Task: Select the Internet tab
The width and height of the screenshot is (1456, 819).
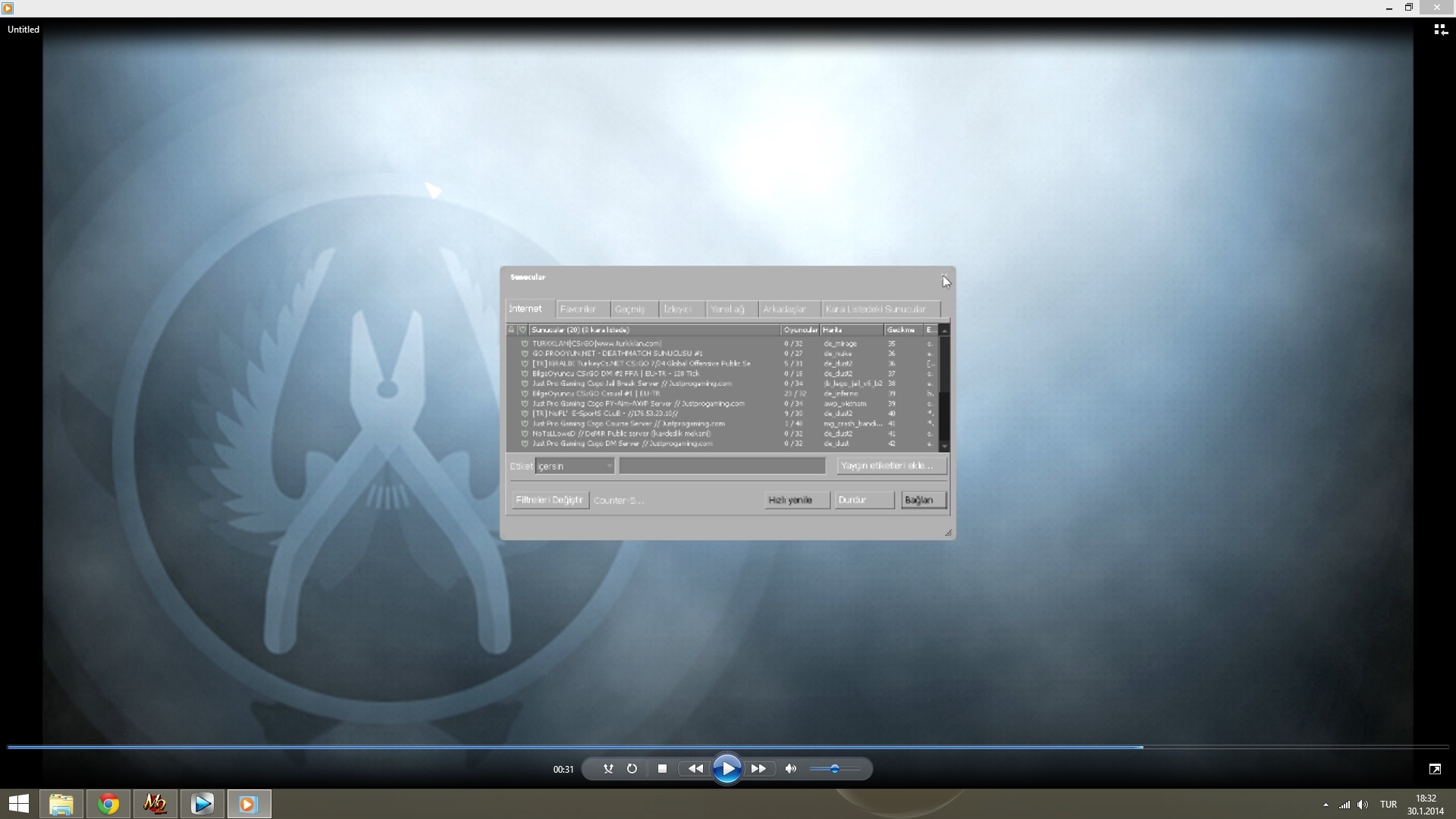Action: 526,309
